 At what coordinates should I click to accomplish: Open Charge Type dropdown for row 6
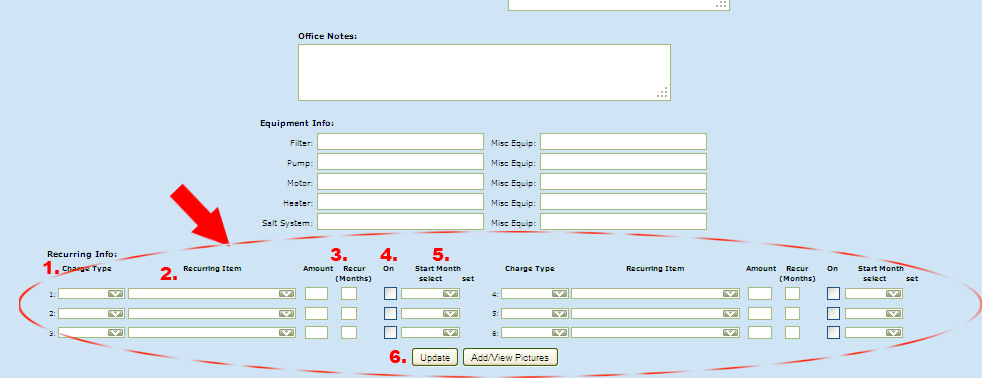pos(534,333)
